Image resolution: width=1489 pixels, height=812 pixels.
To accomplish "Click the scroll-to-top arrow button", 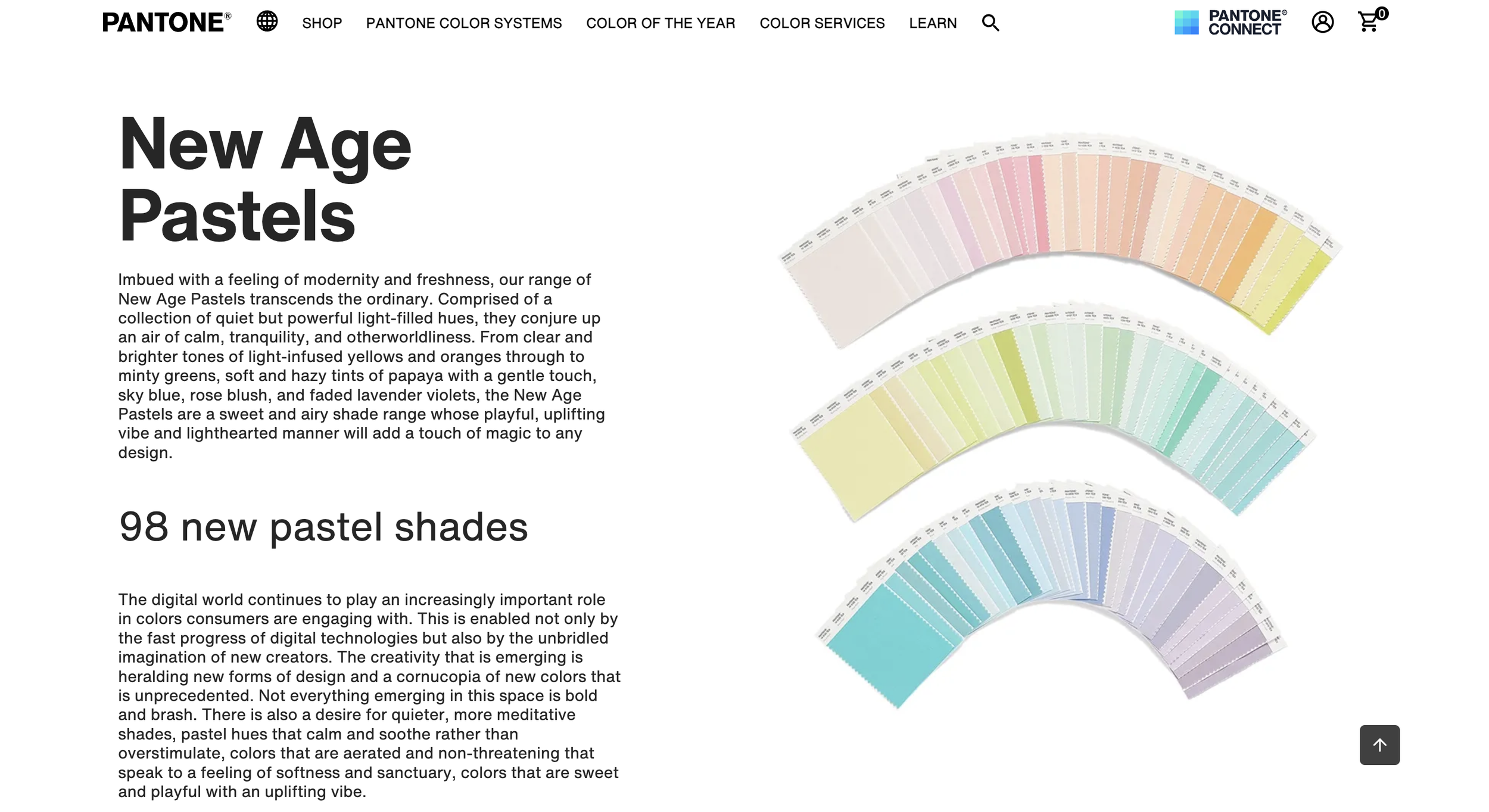I will 1379,745.
